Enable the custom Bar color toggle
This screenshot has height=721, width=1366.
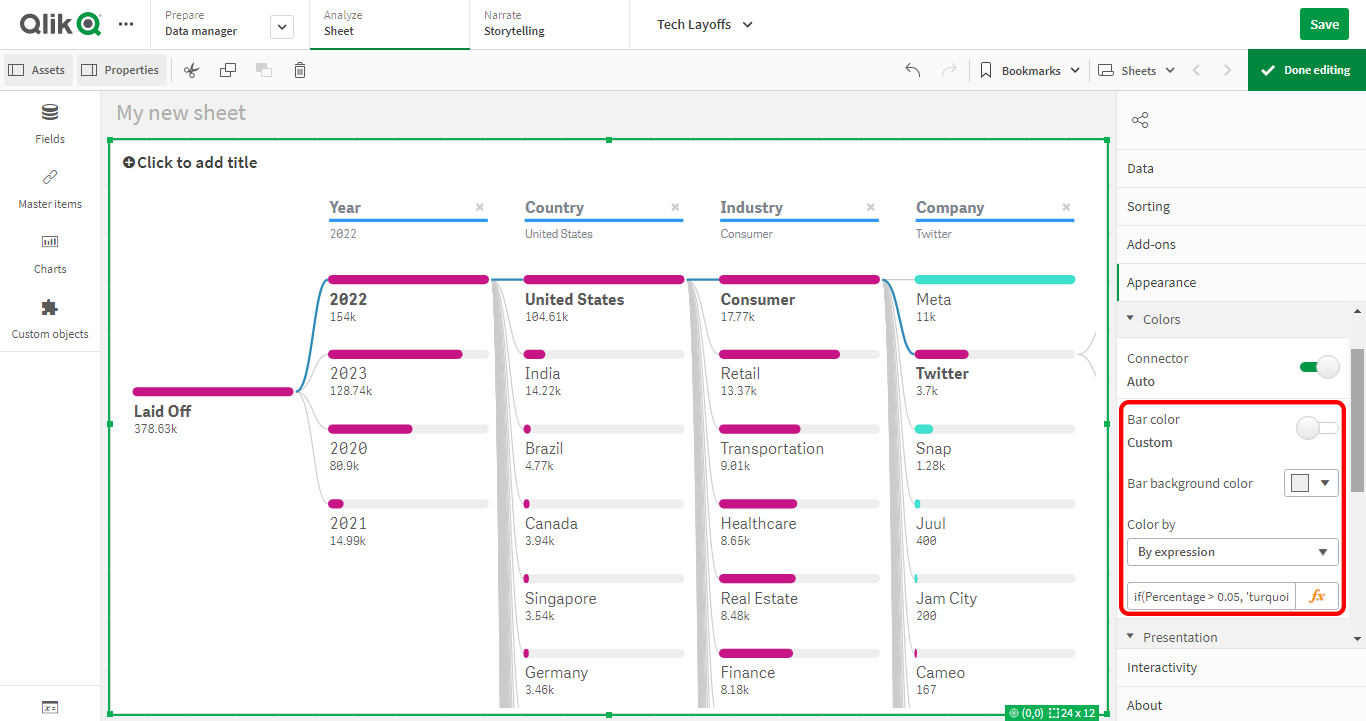pos(1317,427)
